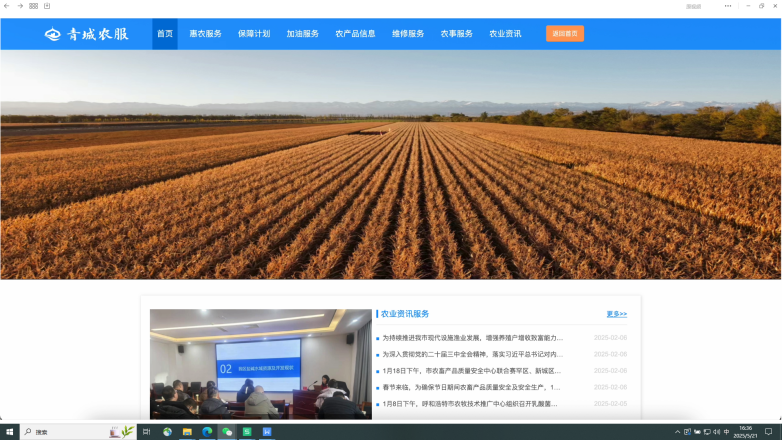Open the three-dots more options menu
782x440 pixels.
point(728,6)
